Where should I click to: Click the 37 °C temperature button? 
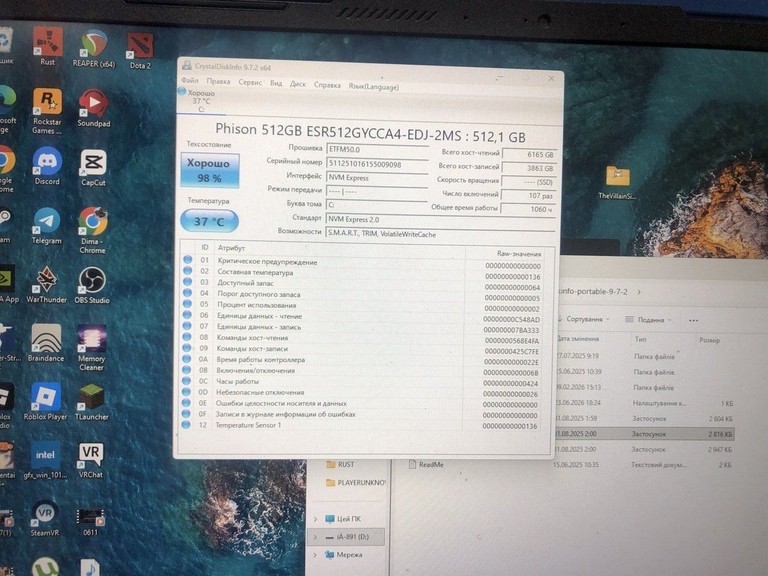coord(209,221)
